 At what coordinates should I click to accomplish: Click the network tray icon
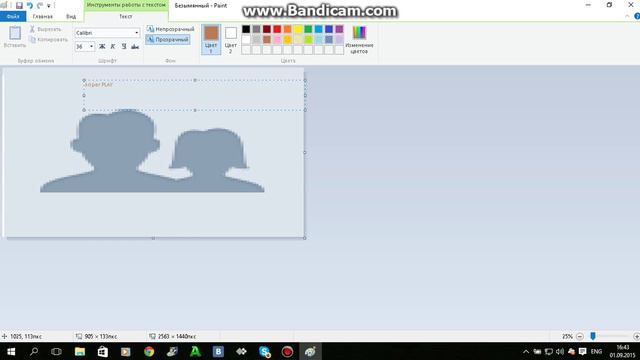(x=549, y=351)
